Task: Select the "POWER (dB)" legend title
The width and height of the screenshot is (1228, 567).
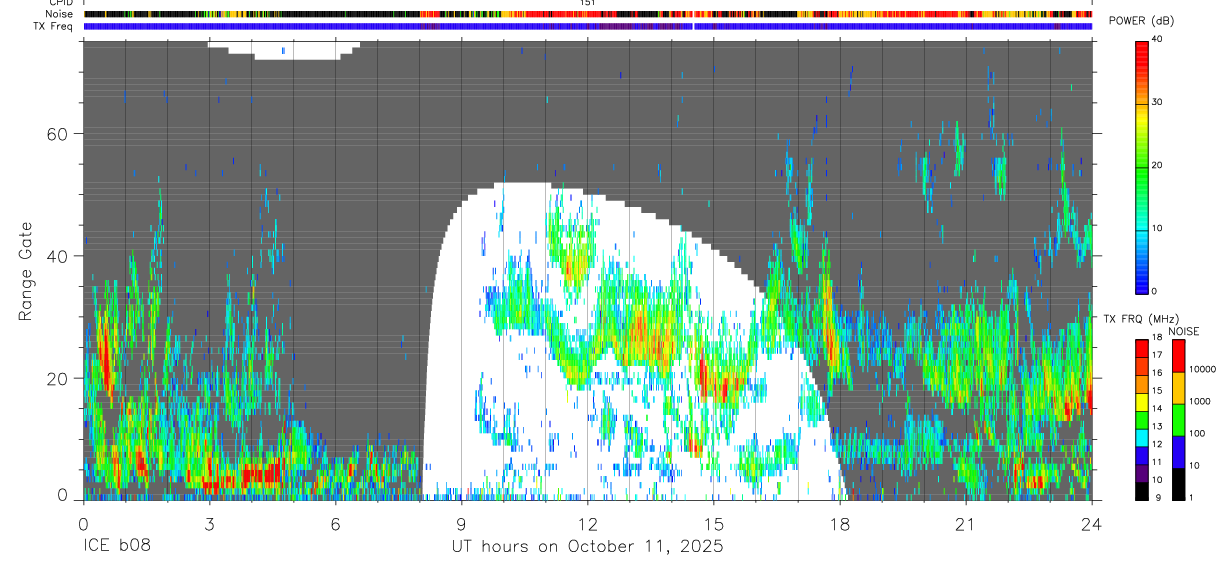Action: [x=1141, y=22]
